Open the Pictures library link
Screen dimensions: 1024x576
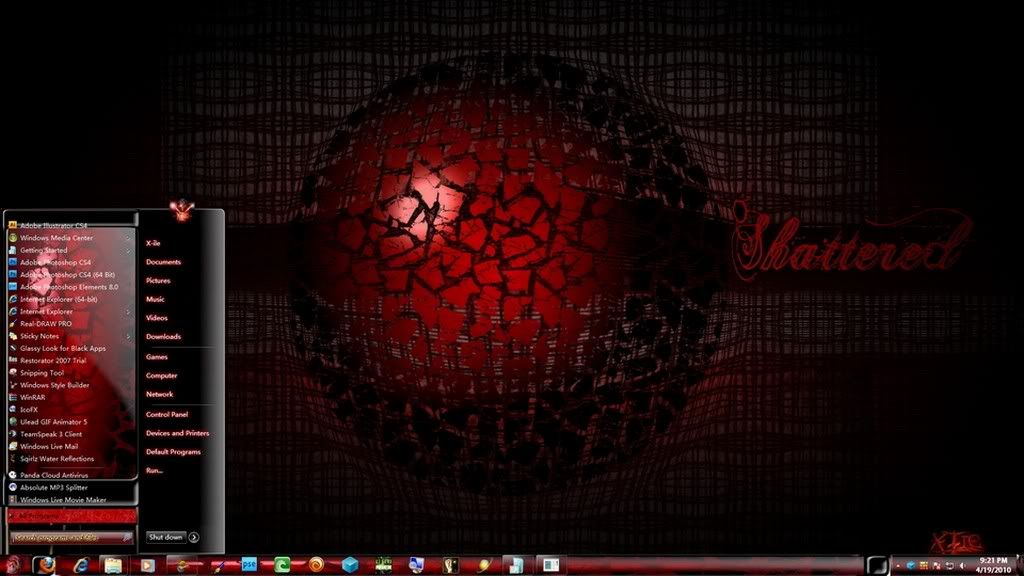pos(158,281)
